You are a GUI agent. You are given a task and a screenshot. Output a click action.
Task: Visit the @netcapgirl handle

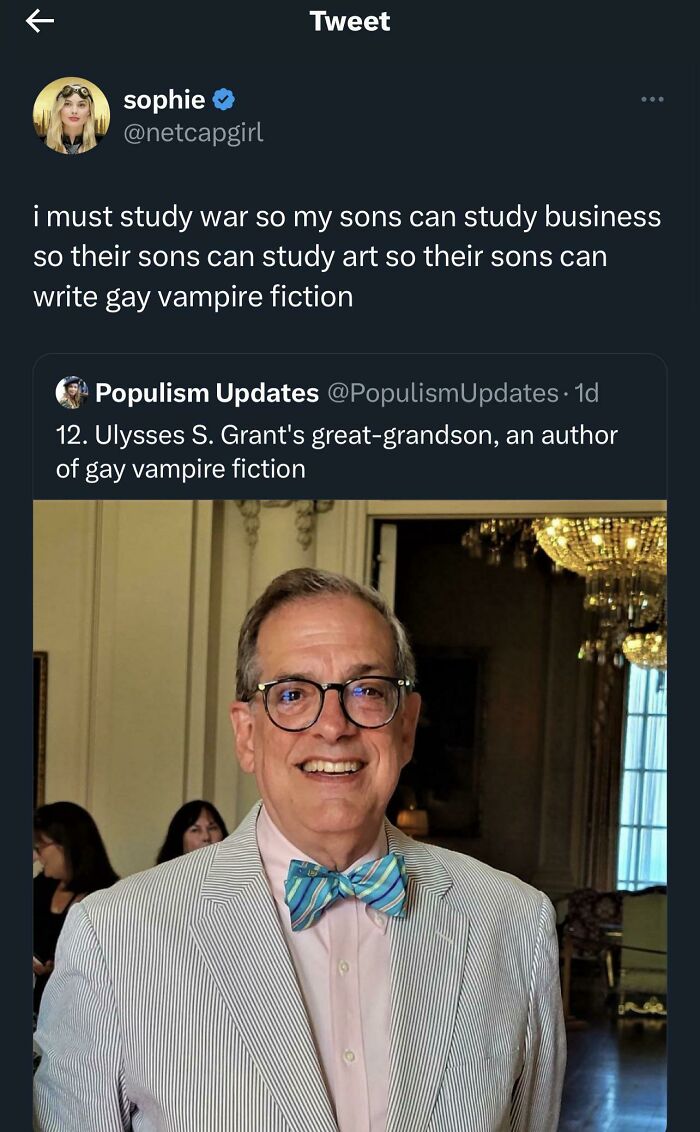coord(193,132)
